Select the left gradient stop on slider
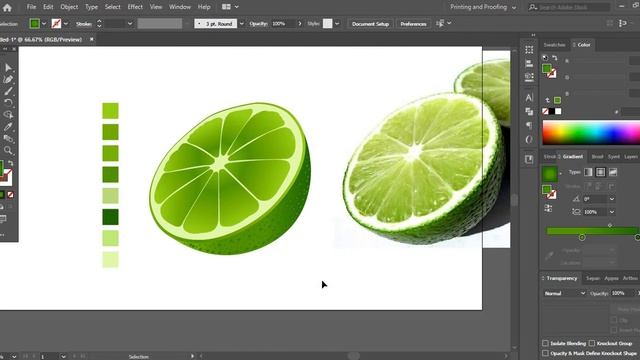640x360 pixels. click(x=582, y=237)
